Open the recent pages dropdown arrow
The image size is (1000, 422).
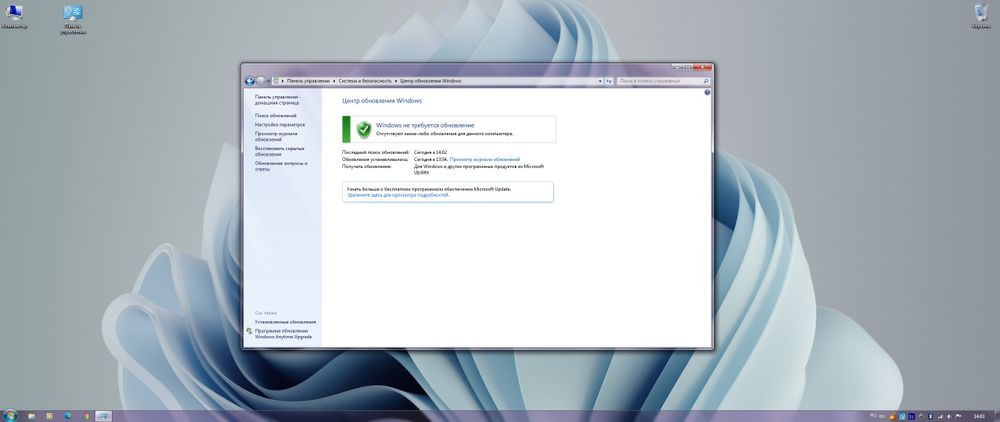268,82
